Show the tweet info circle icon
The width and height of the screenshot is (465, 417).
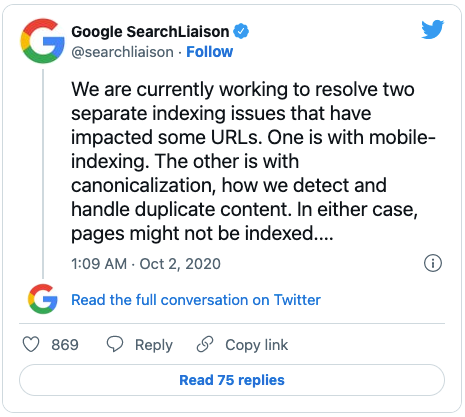pyautogui.click(x=433, y=263)
